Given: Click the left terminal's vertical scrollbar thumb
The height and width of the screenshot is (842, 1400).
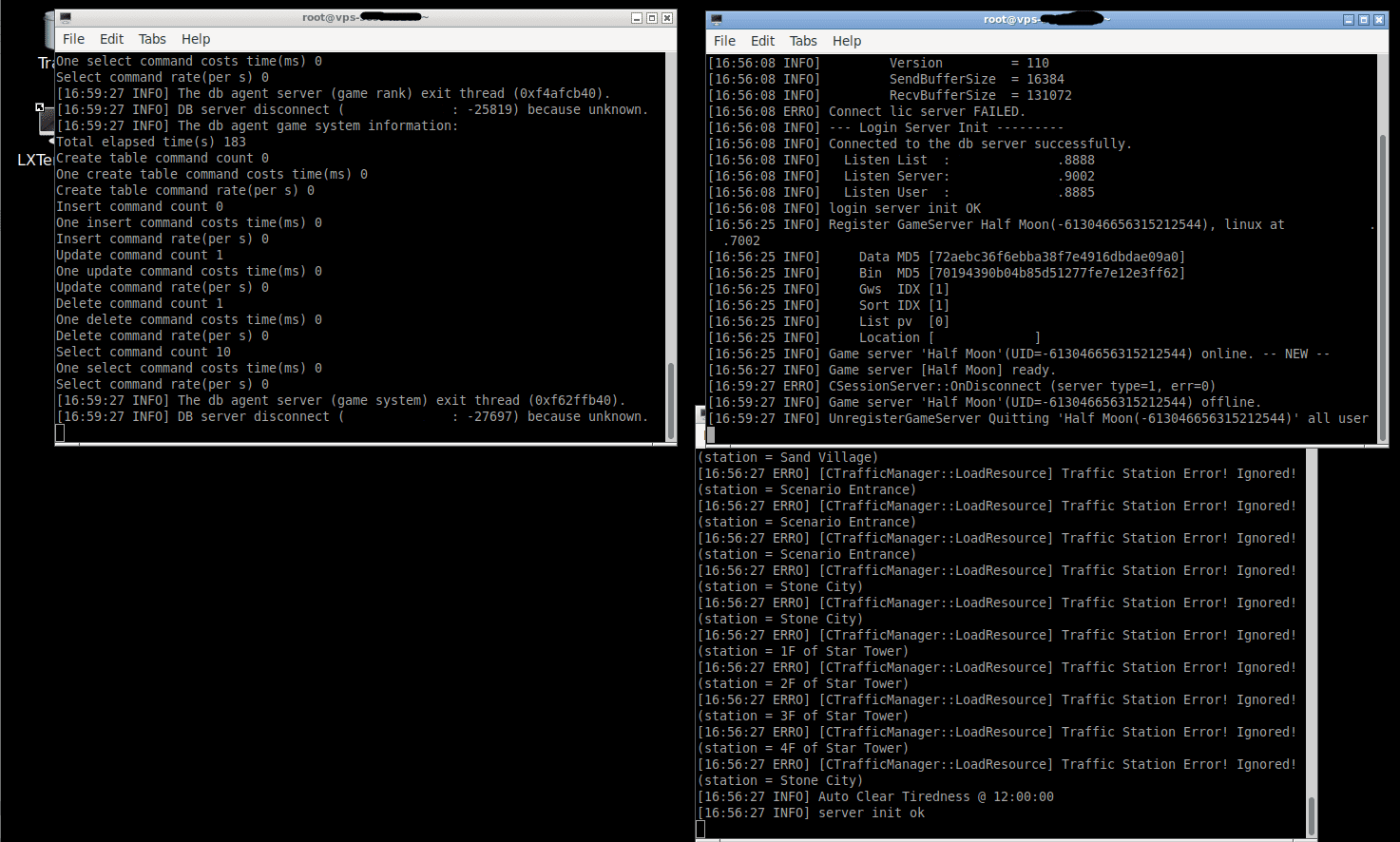Looking at the screenshot, I should click(671, 399).
